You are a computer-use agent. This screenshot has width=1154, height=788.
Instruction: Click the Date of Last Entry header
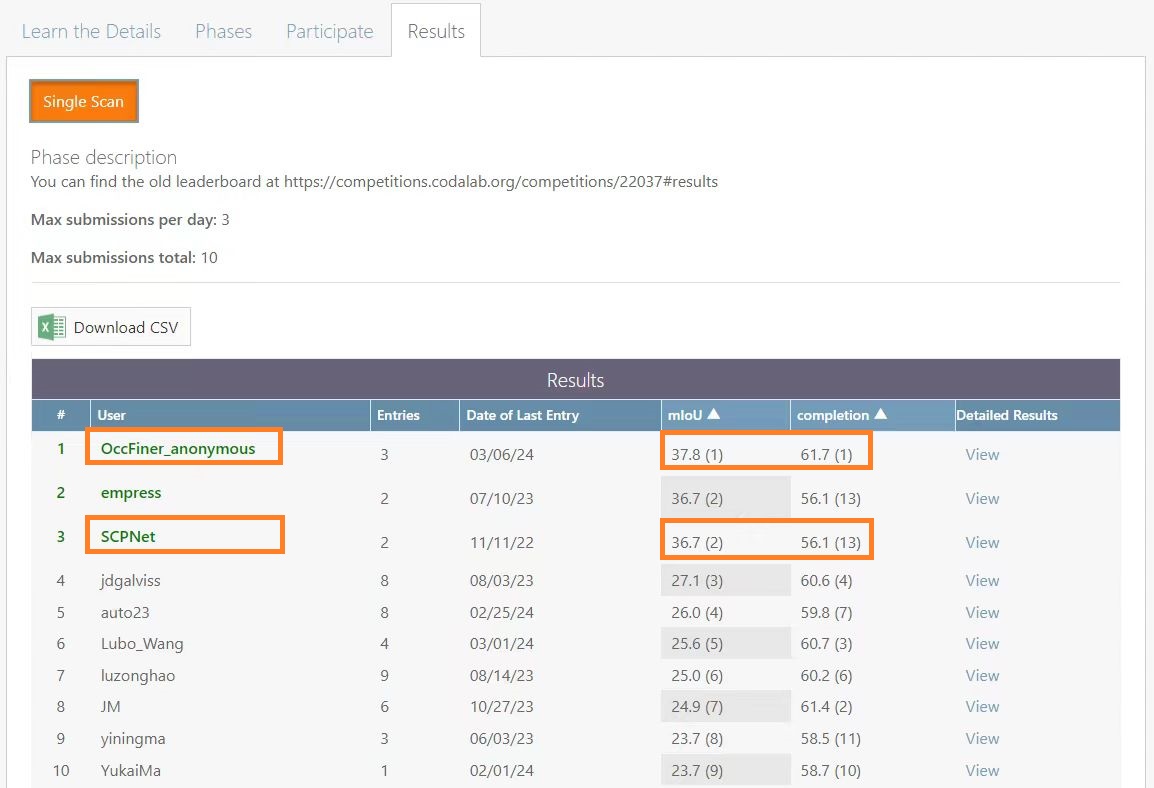522,415
